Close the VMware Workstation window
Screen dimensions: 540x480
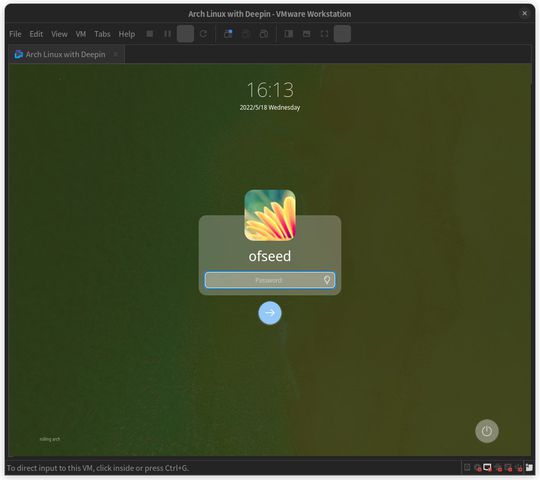point(525,13)
